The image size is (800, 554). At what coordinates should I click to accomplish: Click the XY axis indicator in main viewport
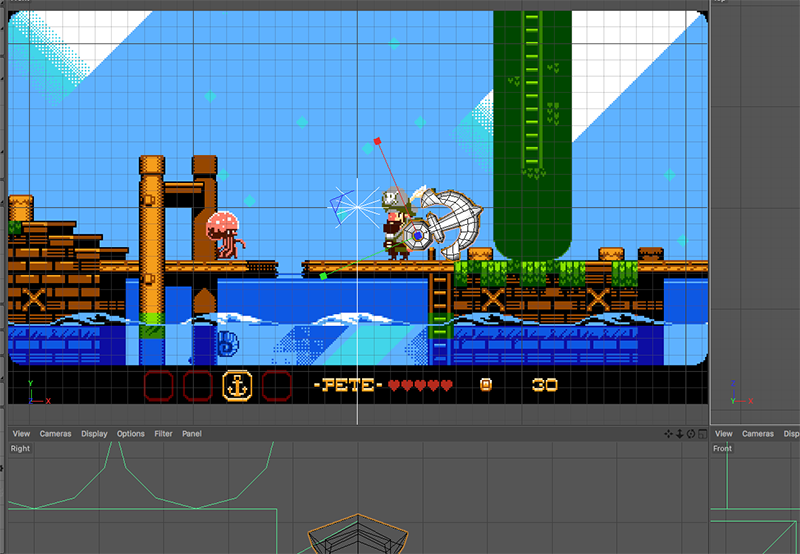tap(38, 393)
